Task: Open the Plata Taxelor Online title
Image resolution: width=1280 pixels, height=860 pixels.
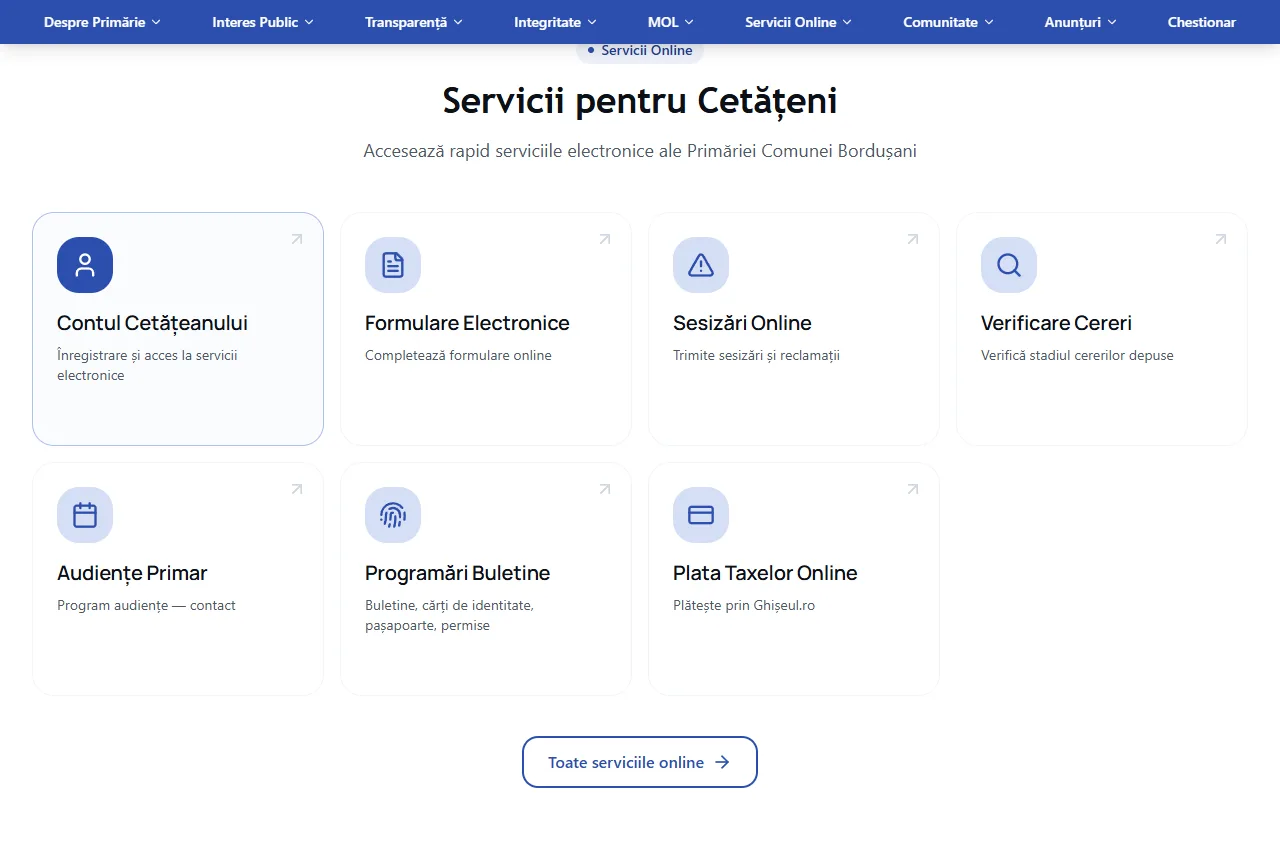Action: 765,573
